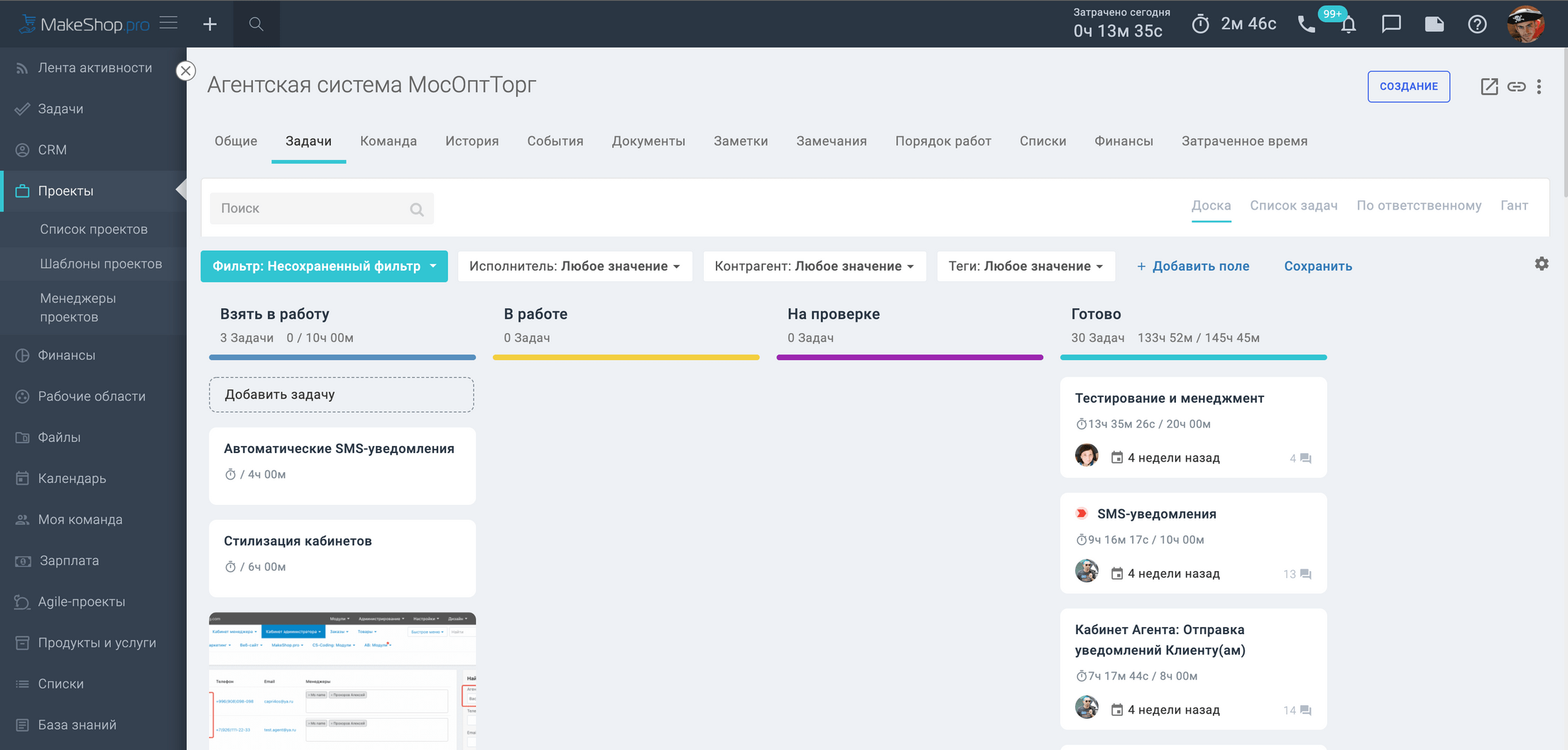Go to Лента активности in sidebar
Image resolution: width=1568 pixels, height=750 pixels.
[x=93, y=67]
